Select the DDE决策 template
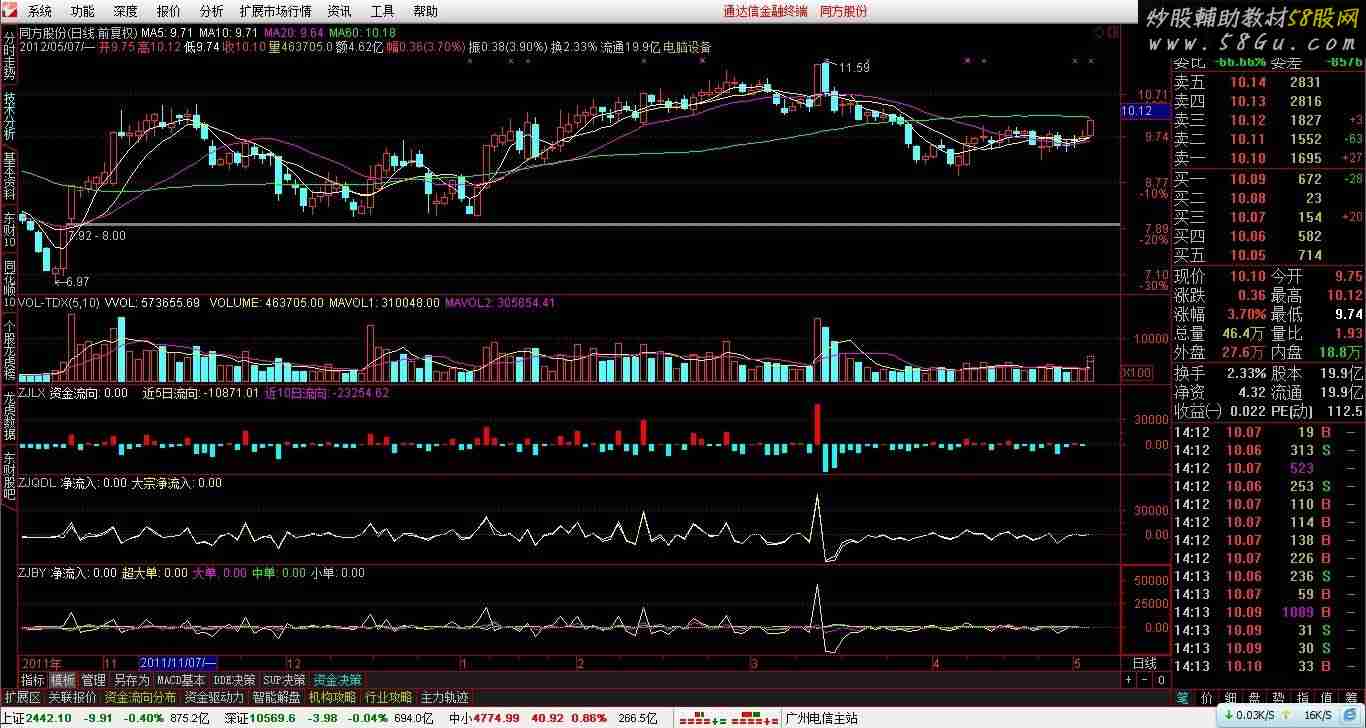 (234, 680)
